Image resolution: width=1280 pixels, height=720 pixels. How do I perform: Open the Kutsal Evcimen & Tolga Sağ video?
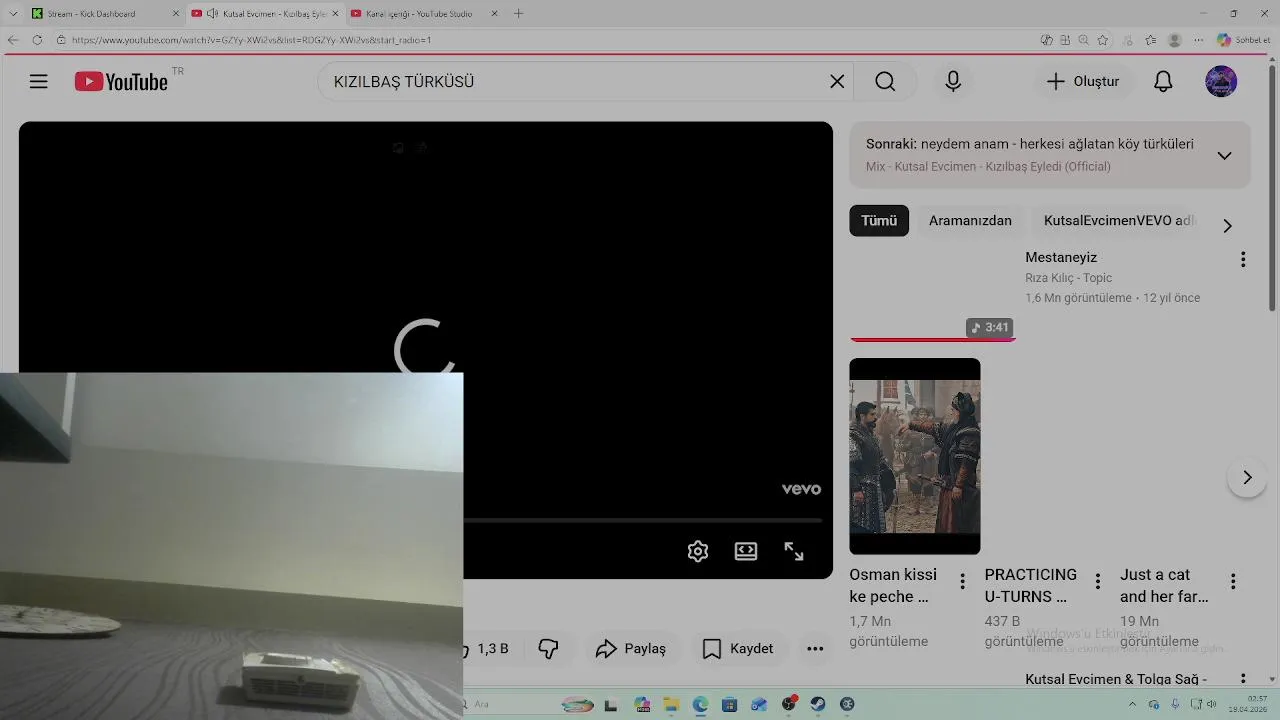pyautogui.click(x=1115, y=680)
